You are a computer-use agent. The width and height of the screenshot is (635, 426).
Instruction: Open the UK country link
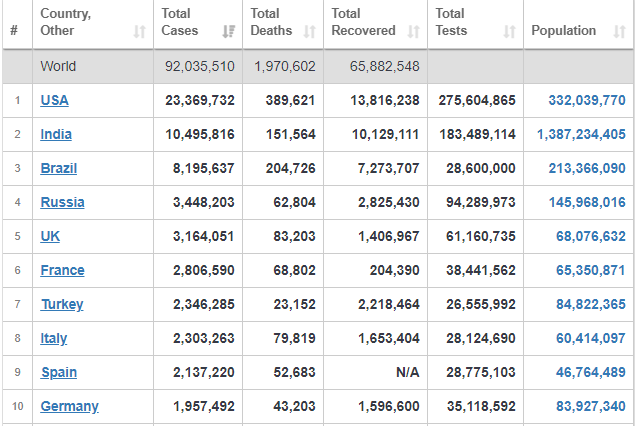[x=50, y=236]
